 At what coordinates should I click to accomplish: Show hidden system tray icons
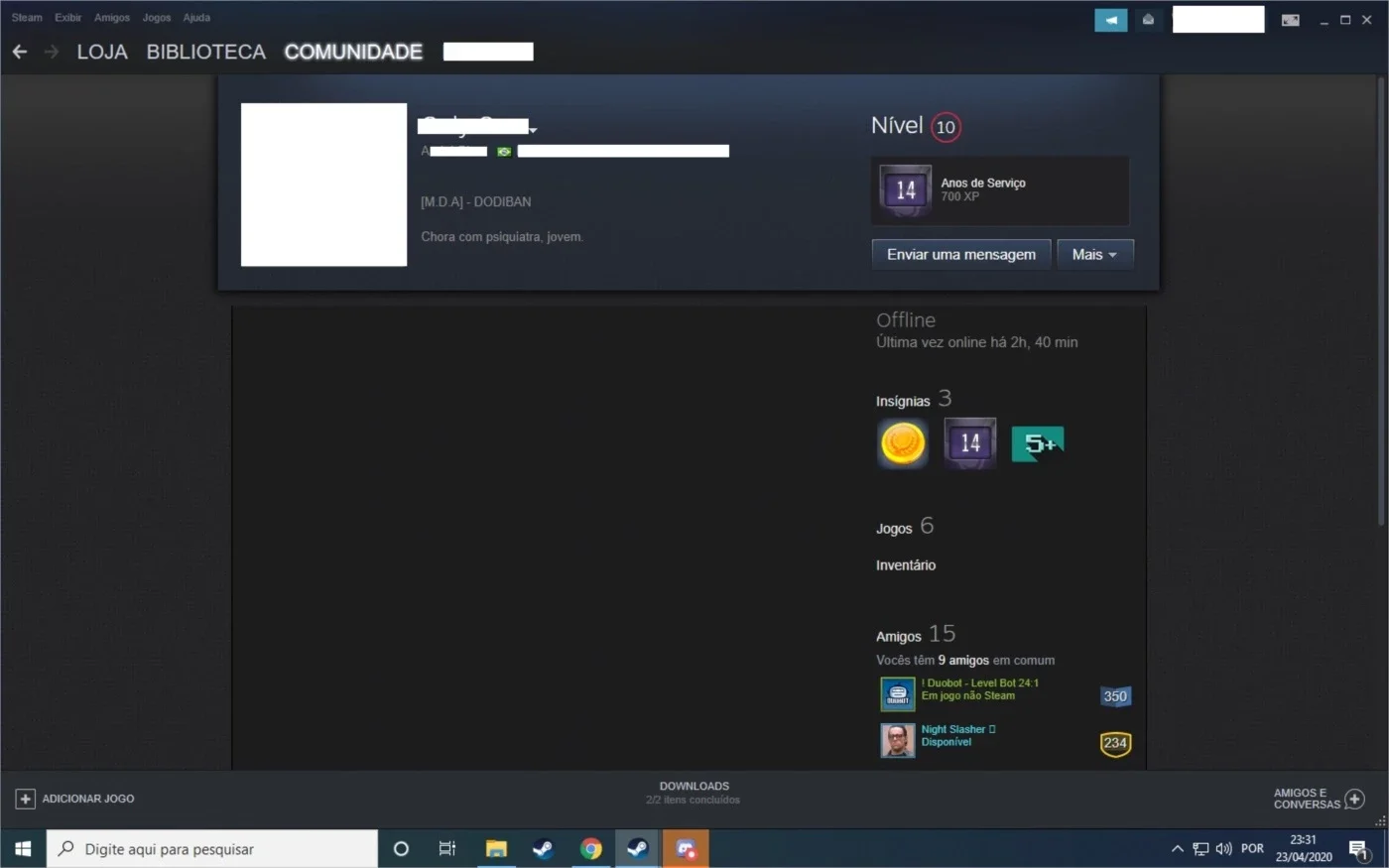point(1177,849)
